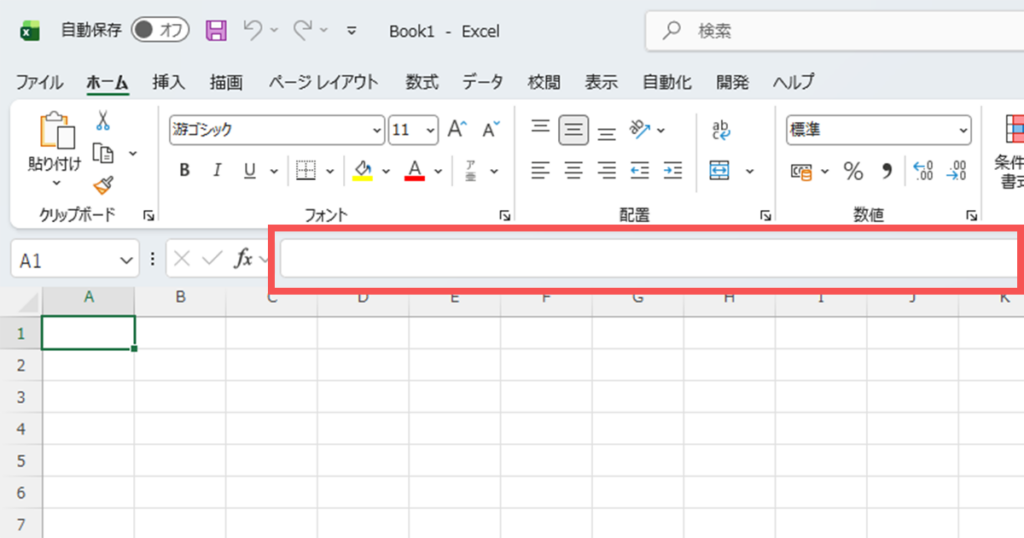Screen dimensions: 1024x538
Task: Click the fx Insert Function icon
Action: point(244,259)
